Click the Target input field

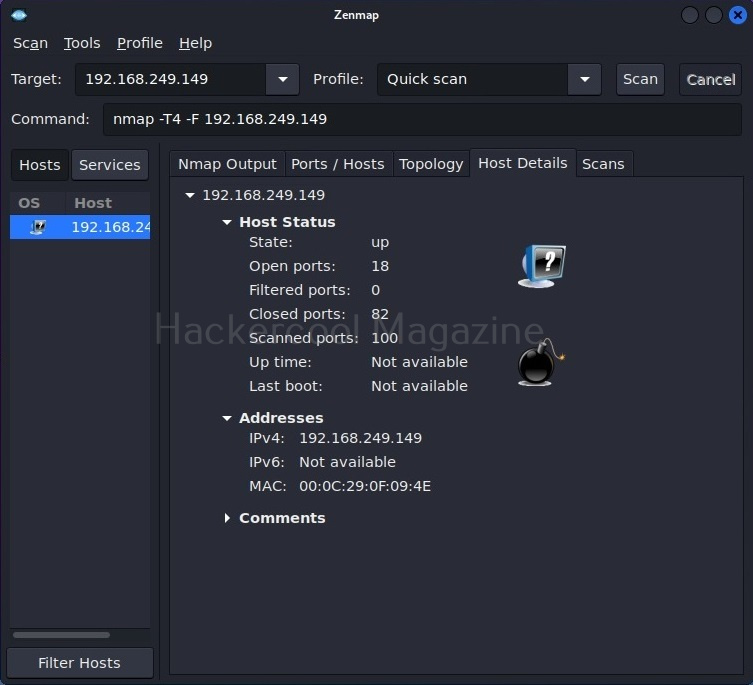coord(170,79)
